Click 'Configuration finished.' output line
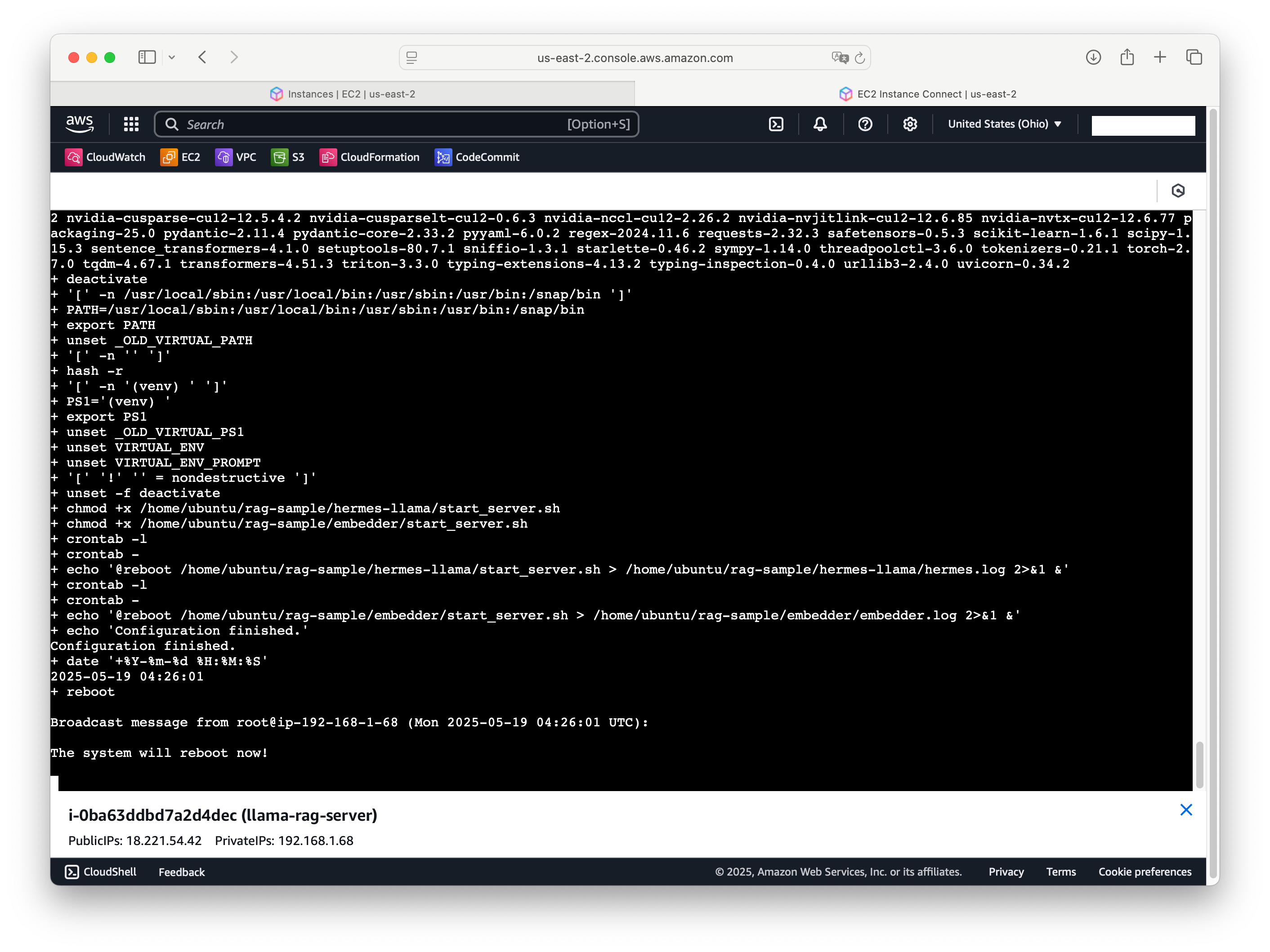Screen dimensions: 1270x952 (x=143, y=645)
